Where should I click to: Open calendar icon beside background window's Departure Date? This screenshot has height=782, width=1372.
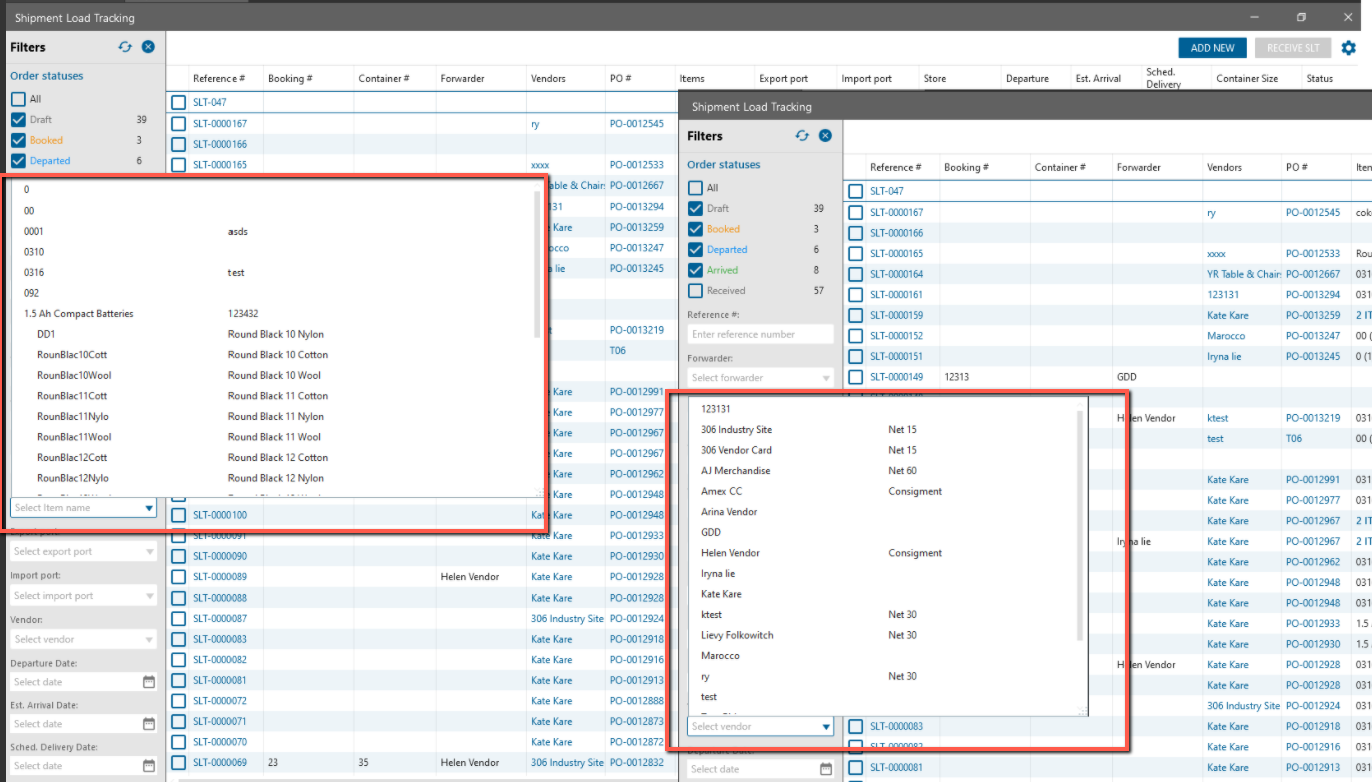[x=149, y=682]
